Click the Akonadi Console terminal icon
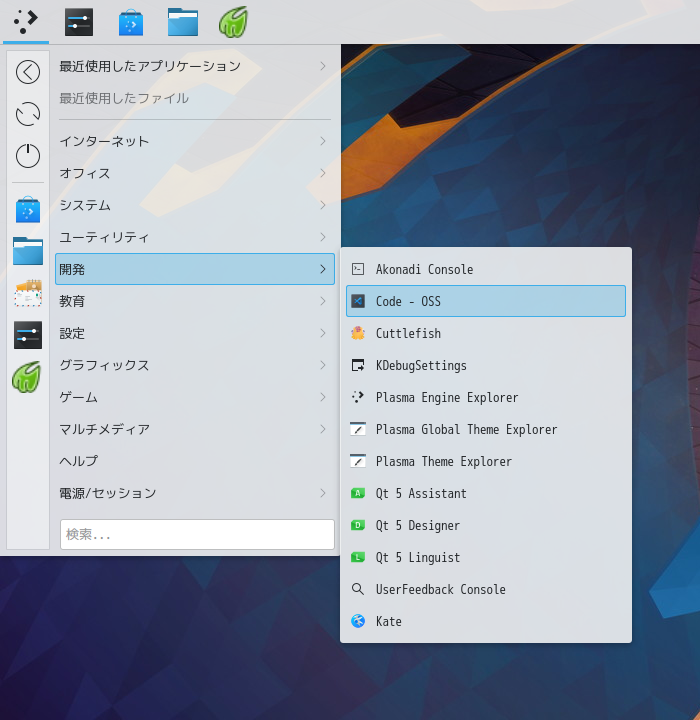This screenshot has height=720, width=700. [x=358, y=269]
